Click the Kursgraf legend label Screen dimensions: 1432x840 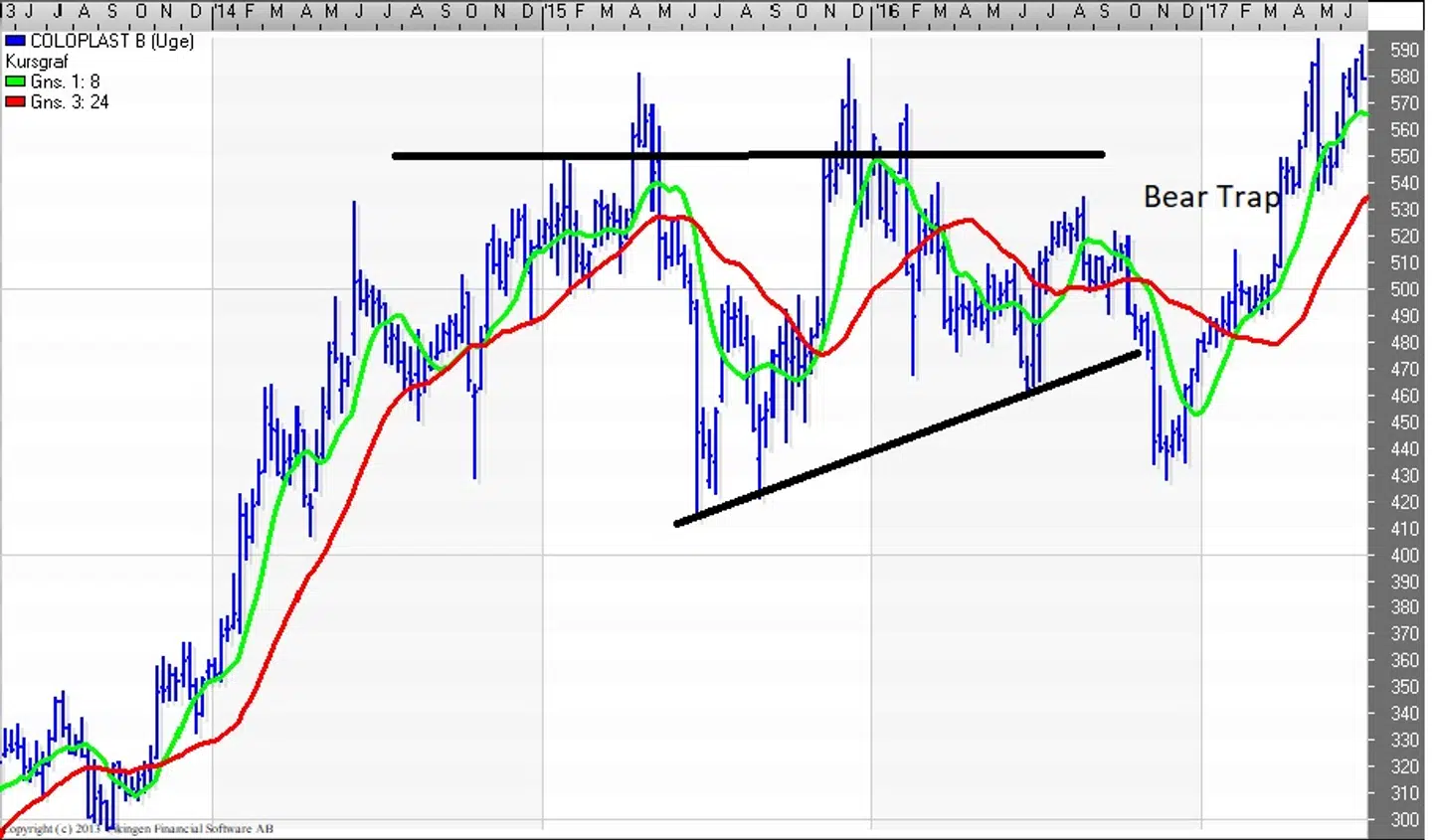(x=37, y=62)
